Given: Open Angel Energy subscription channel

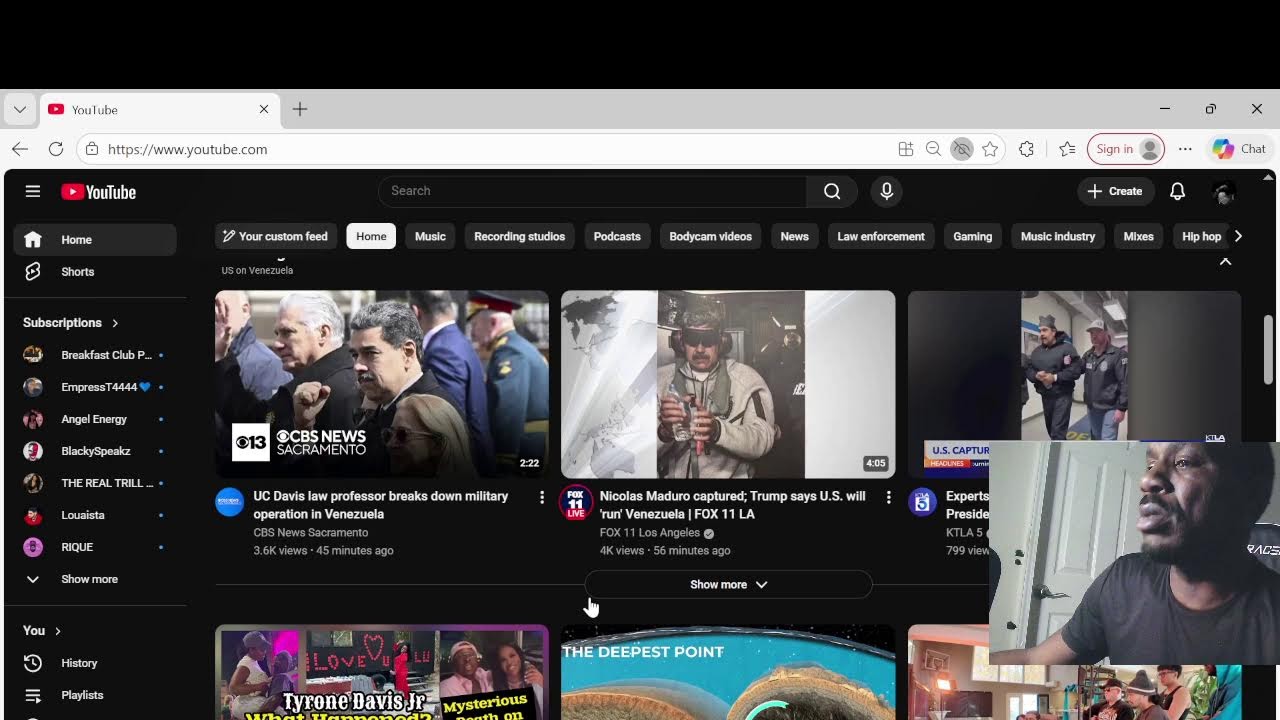Looking at the screenshot, I should [x=95, y=419].
